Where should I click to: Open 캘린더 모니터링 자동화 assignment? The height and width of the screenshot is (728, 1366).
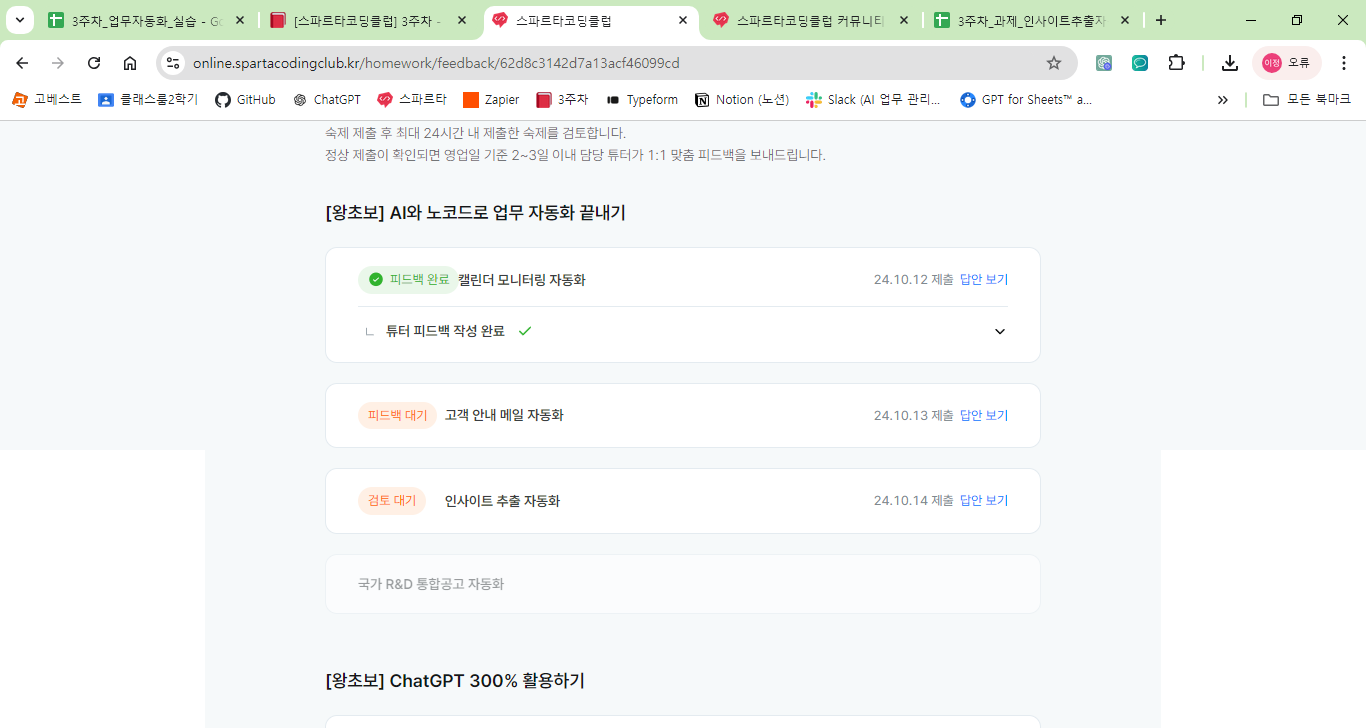(x=522, y=280)
